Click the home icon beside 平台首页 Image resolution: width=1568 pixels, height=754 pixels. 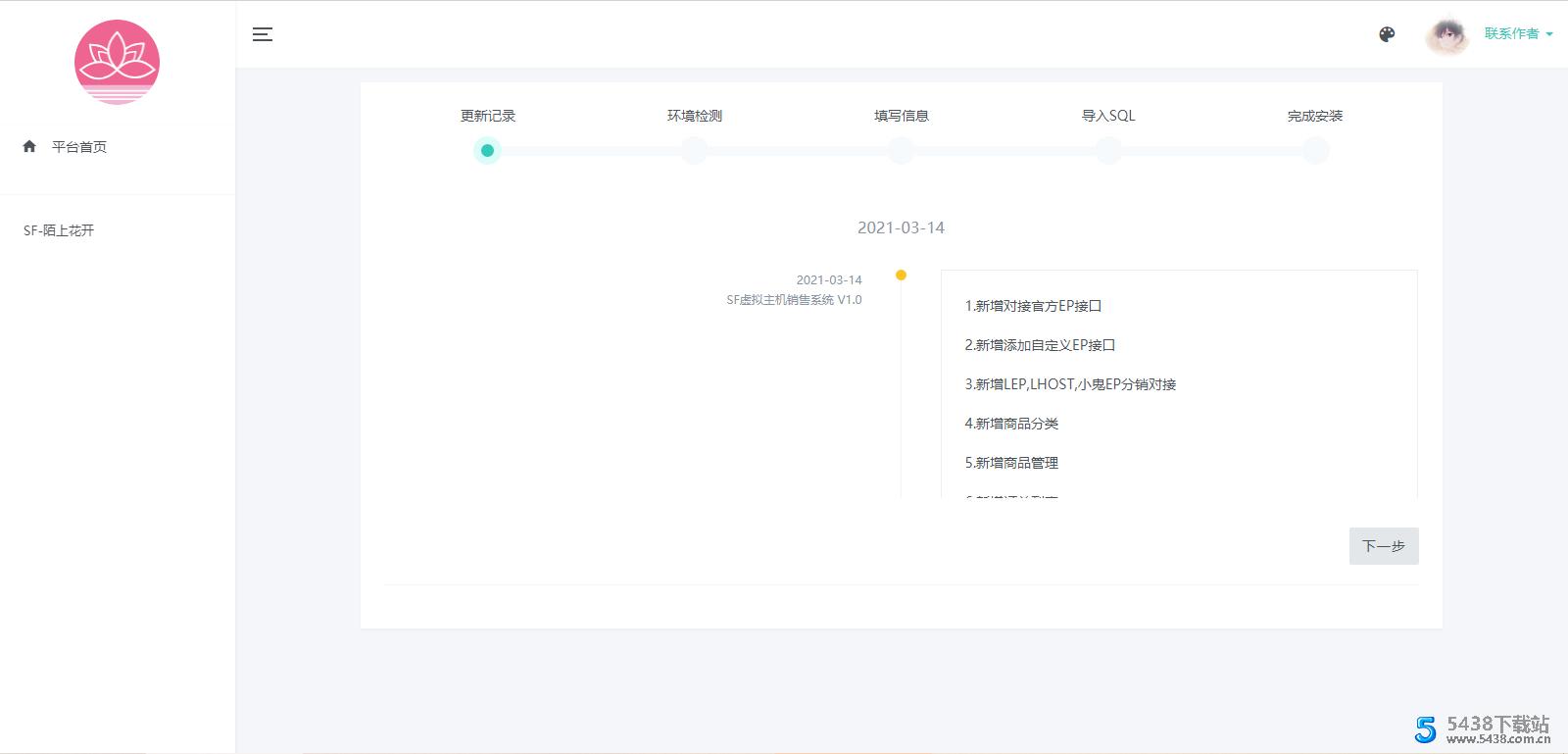point(29,146)
